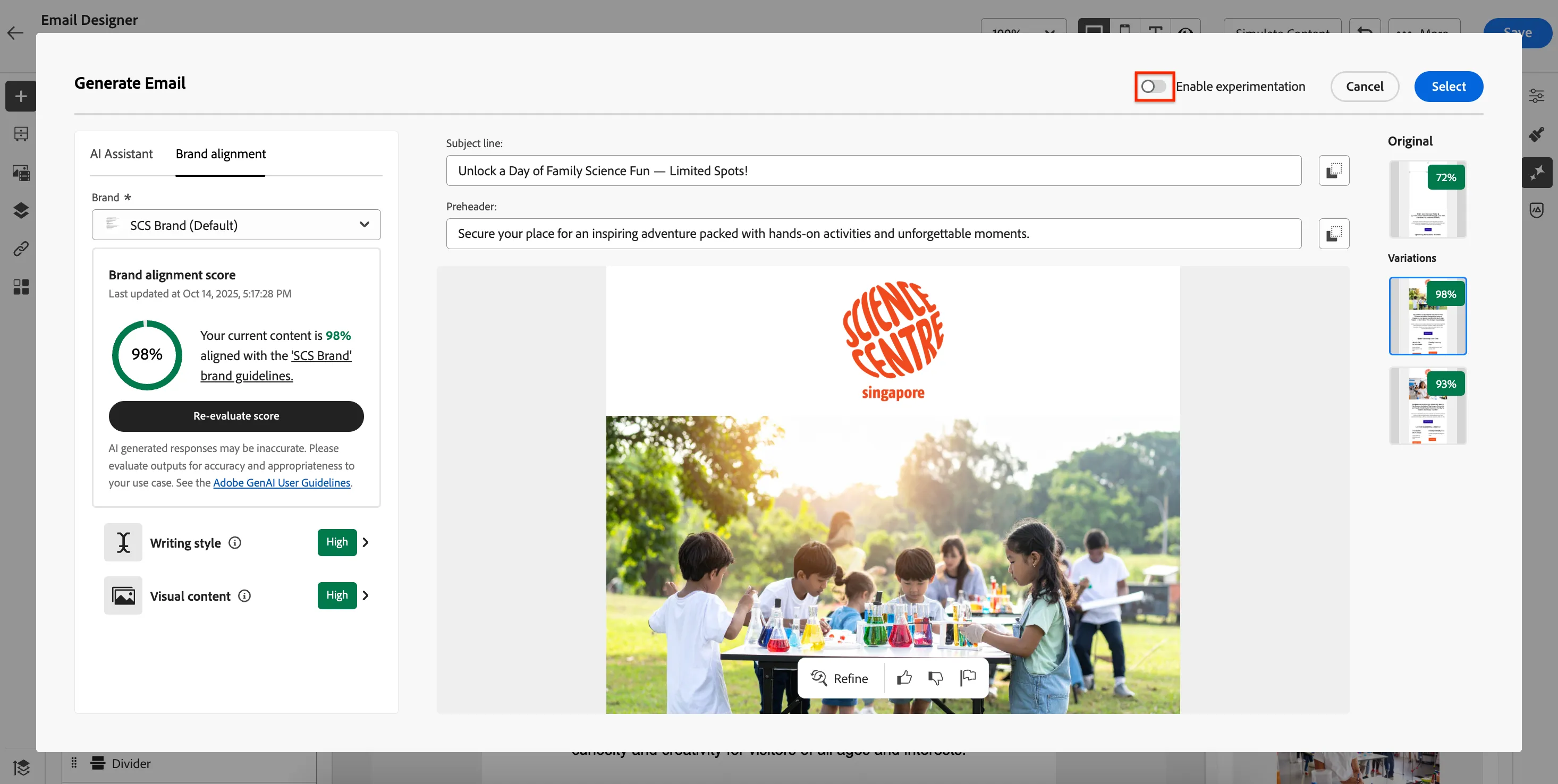
Task: Show Visual content info tooltip icon
Action: (x=244, y=595)
